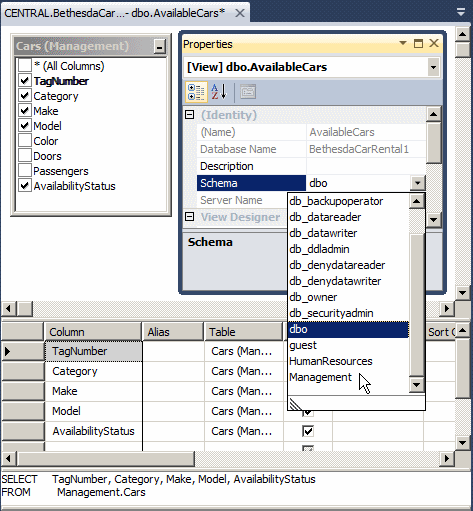The width and height of the screenshot is (473, 511).
Task: Open the active files list arrow
Action: pos(461,13)
